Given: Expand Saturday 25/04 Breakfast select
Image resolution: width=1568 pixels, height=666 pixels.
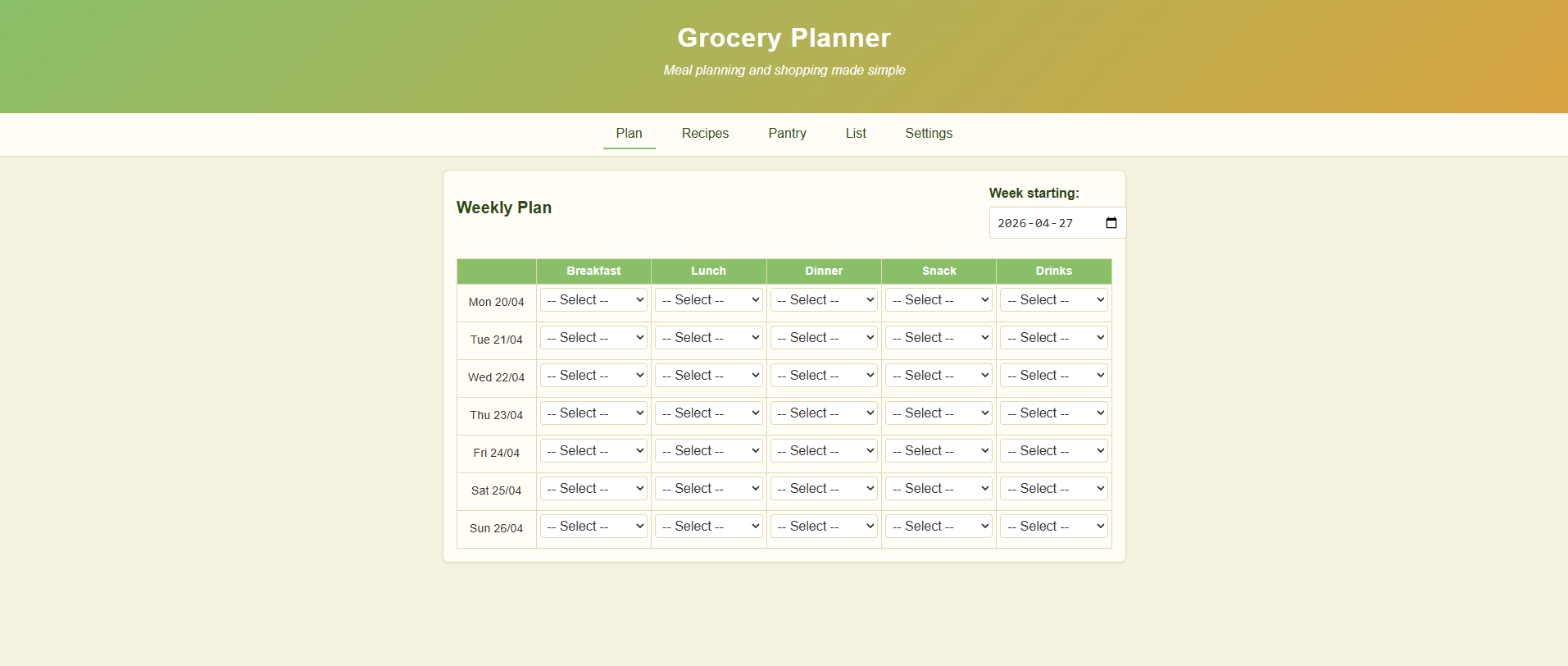Looking at the screenshot, I should click(593, 489).
